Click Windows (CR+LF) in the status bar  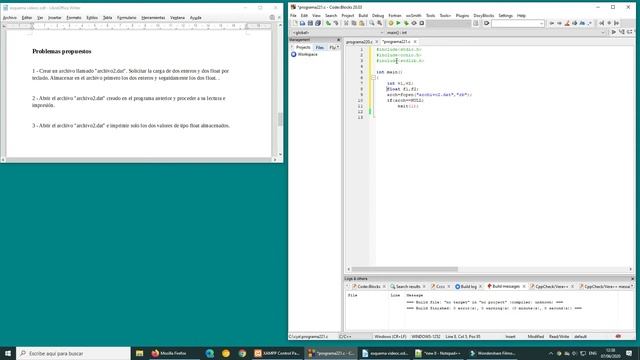[390, 337]
